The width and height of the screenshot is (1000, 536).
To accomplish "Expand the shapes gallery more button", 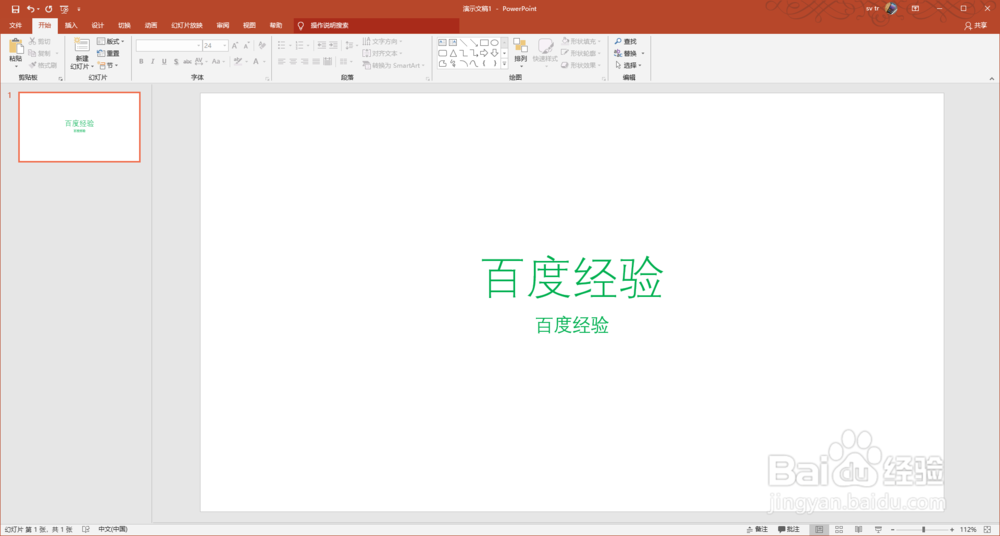I will click(504, 64).
